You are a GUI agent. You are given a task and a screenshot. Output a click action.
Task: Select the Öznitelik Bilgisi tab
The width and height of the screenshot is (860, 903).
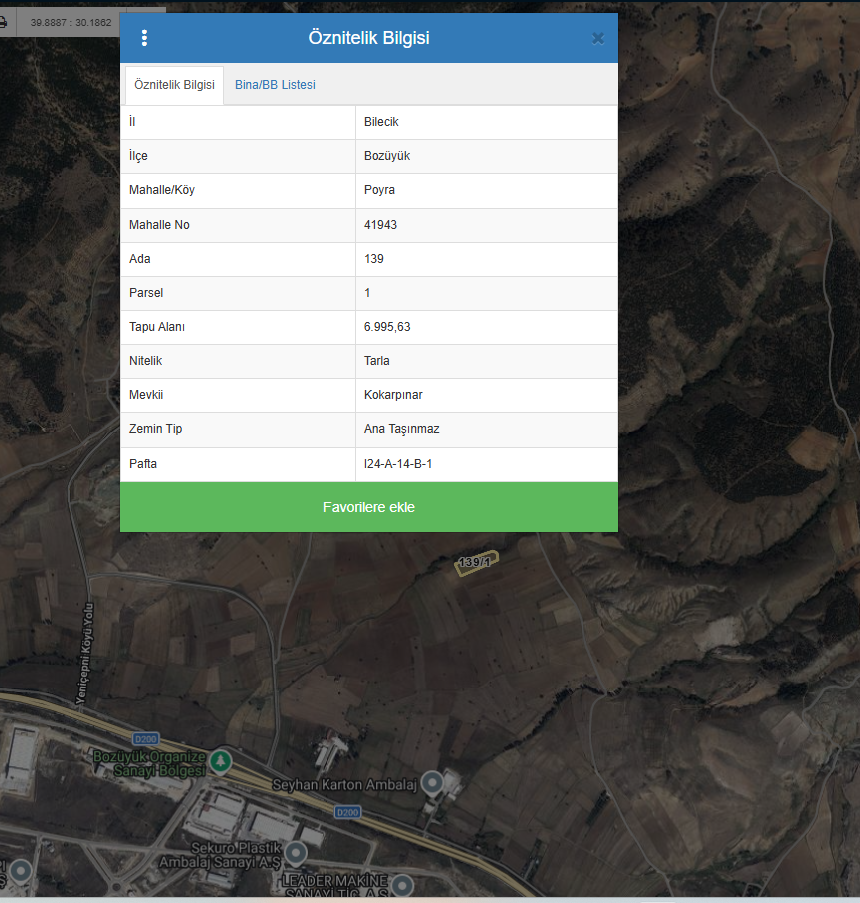coord(175,85)
